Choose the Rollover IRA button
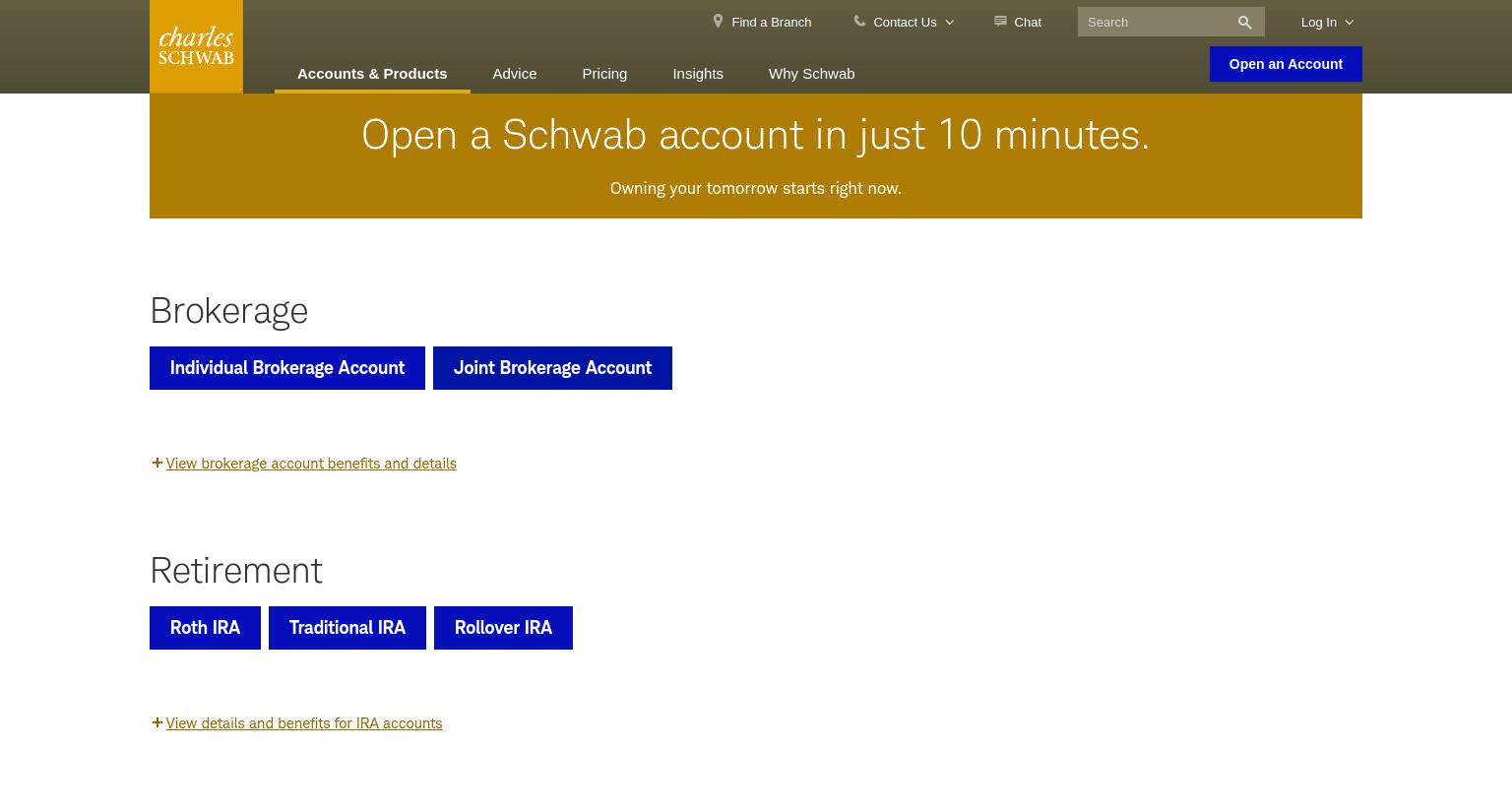The image size is (1512, 811). [503, 628]
